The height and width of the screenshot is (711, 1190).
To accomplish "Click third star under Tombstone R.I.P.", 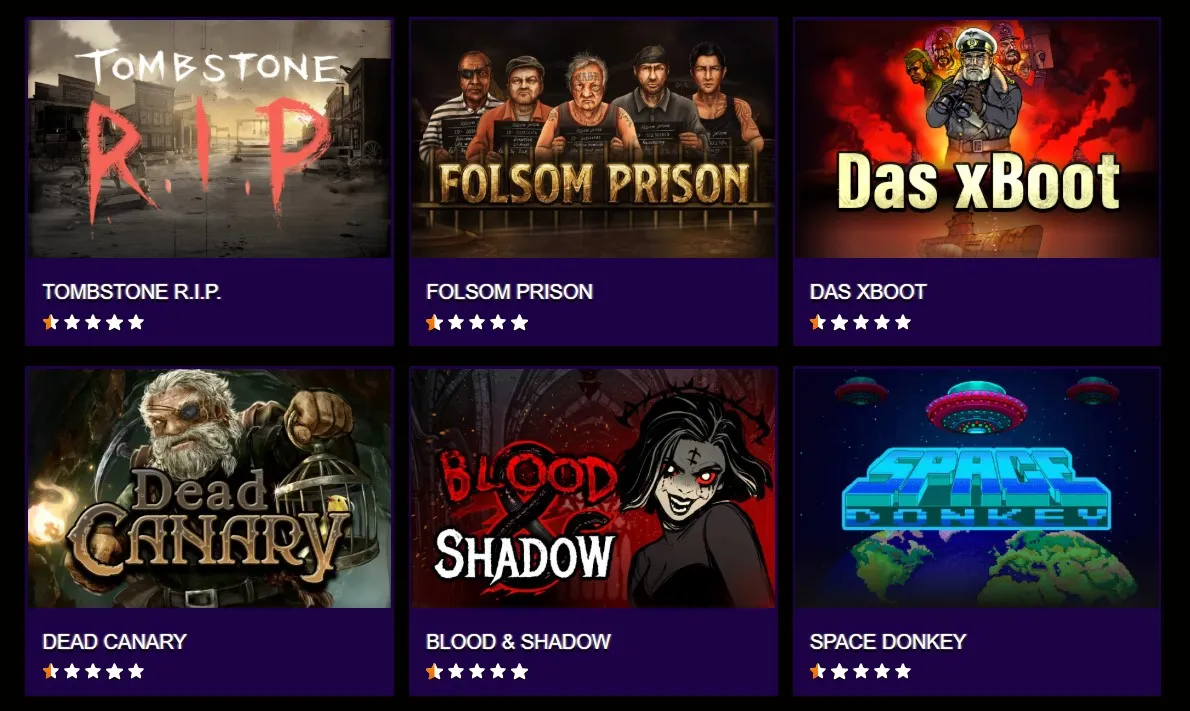I will click(x=93, y=322).
